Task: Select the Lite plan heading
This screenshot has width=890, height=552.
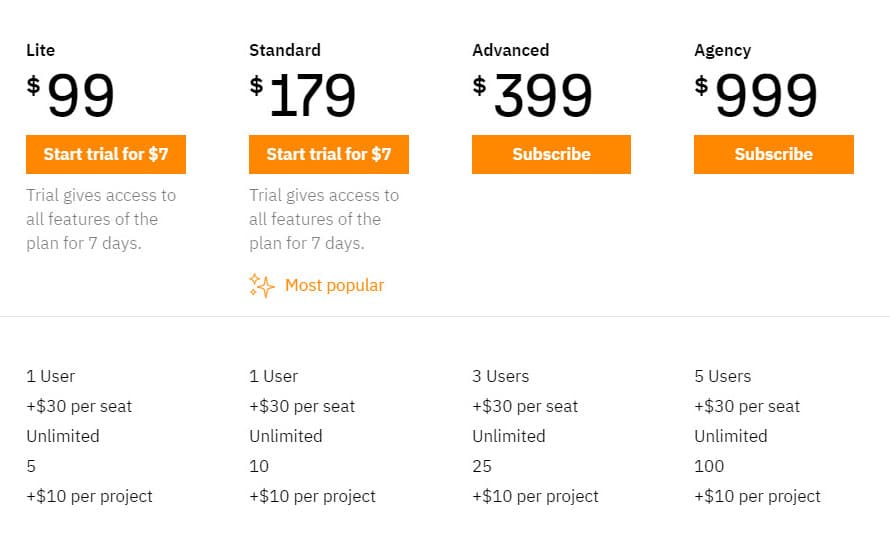Action: 41,50
